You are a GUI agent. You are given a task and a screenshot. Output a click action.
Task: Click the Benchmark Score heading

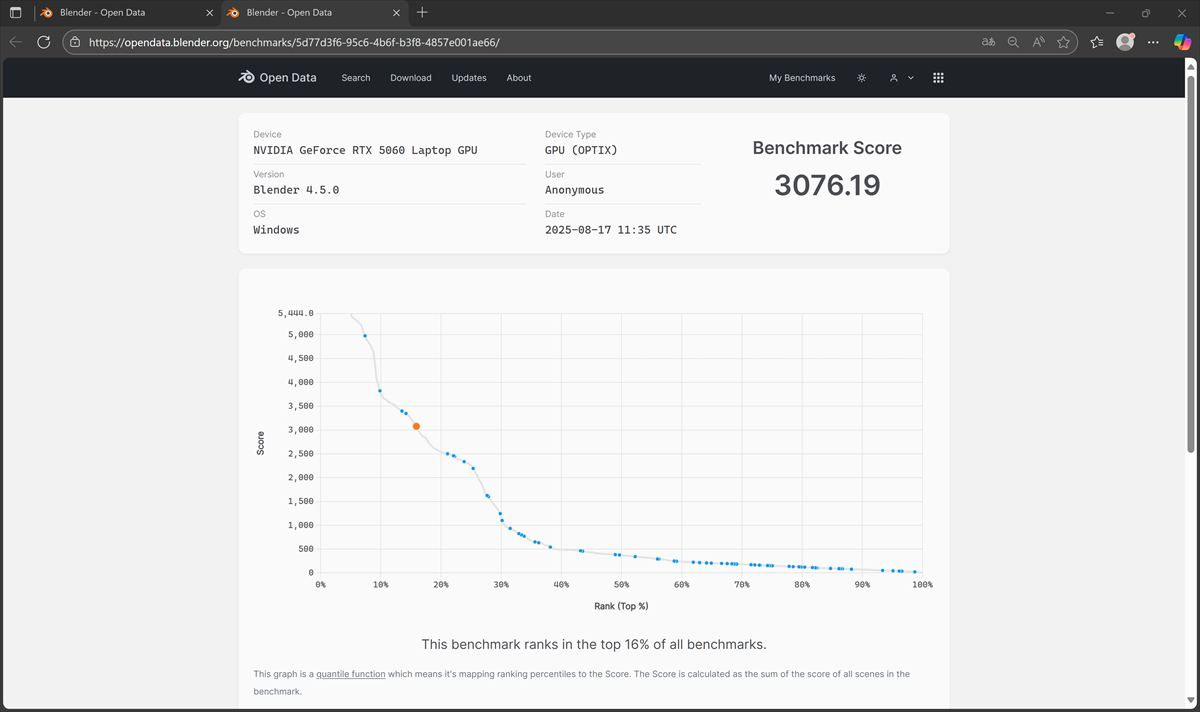point(827,148)
